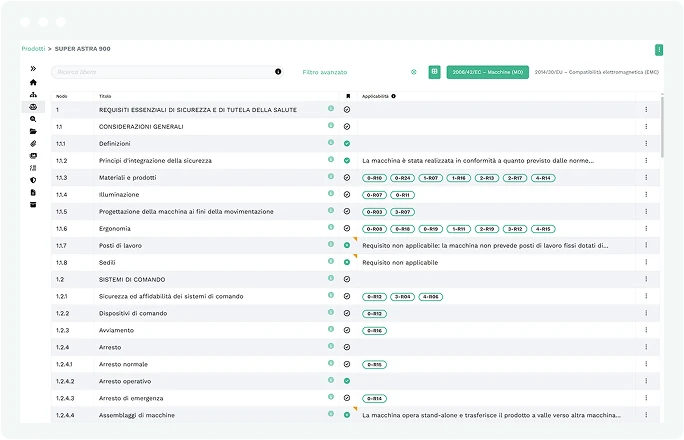Open the checklist icon in the sidebar
The height and width of the screenshot is (440, 684).
[x=33, y=168]
